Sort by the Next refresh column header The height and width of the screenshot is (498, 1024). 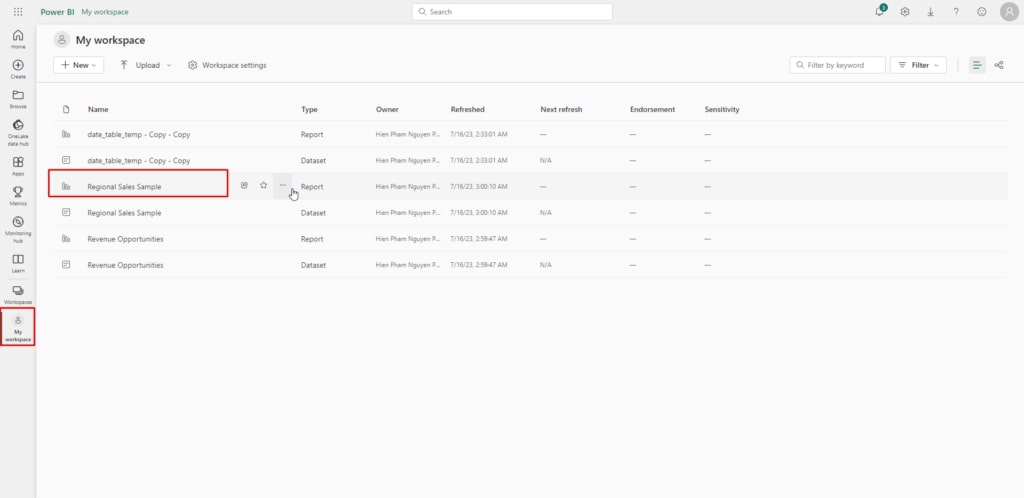[561, 110]
